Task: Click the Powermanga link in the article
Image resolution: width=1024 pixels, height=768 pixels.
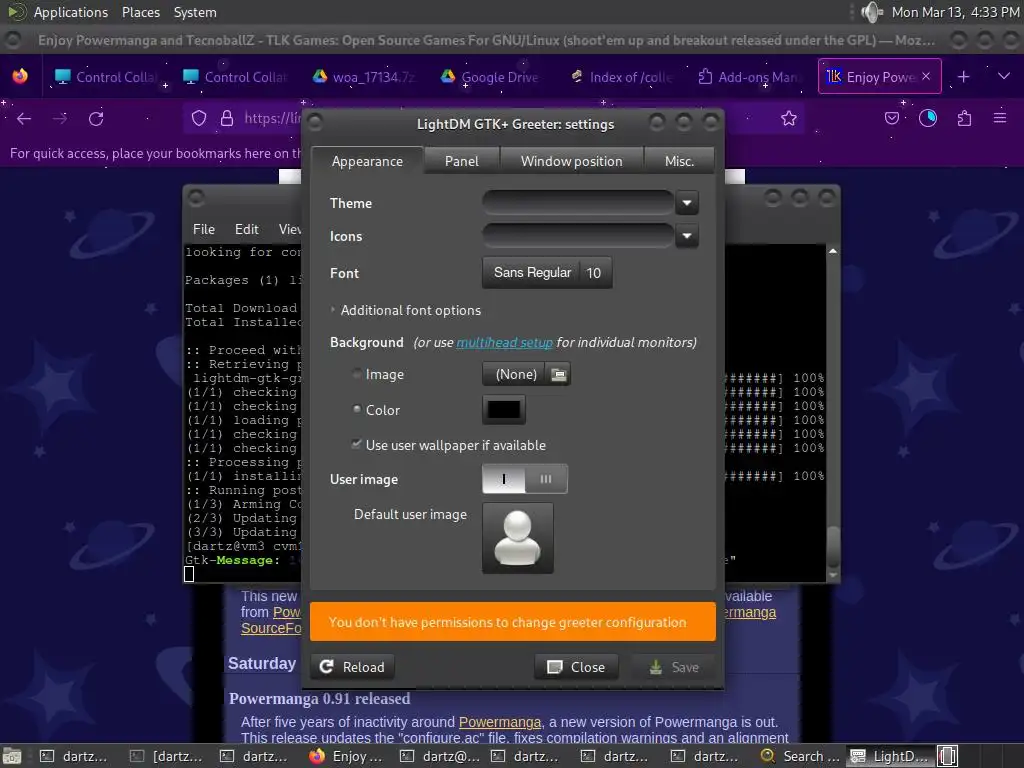Action: [500, 722]
